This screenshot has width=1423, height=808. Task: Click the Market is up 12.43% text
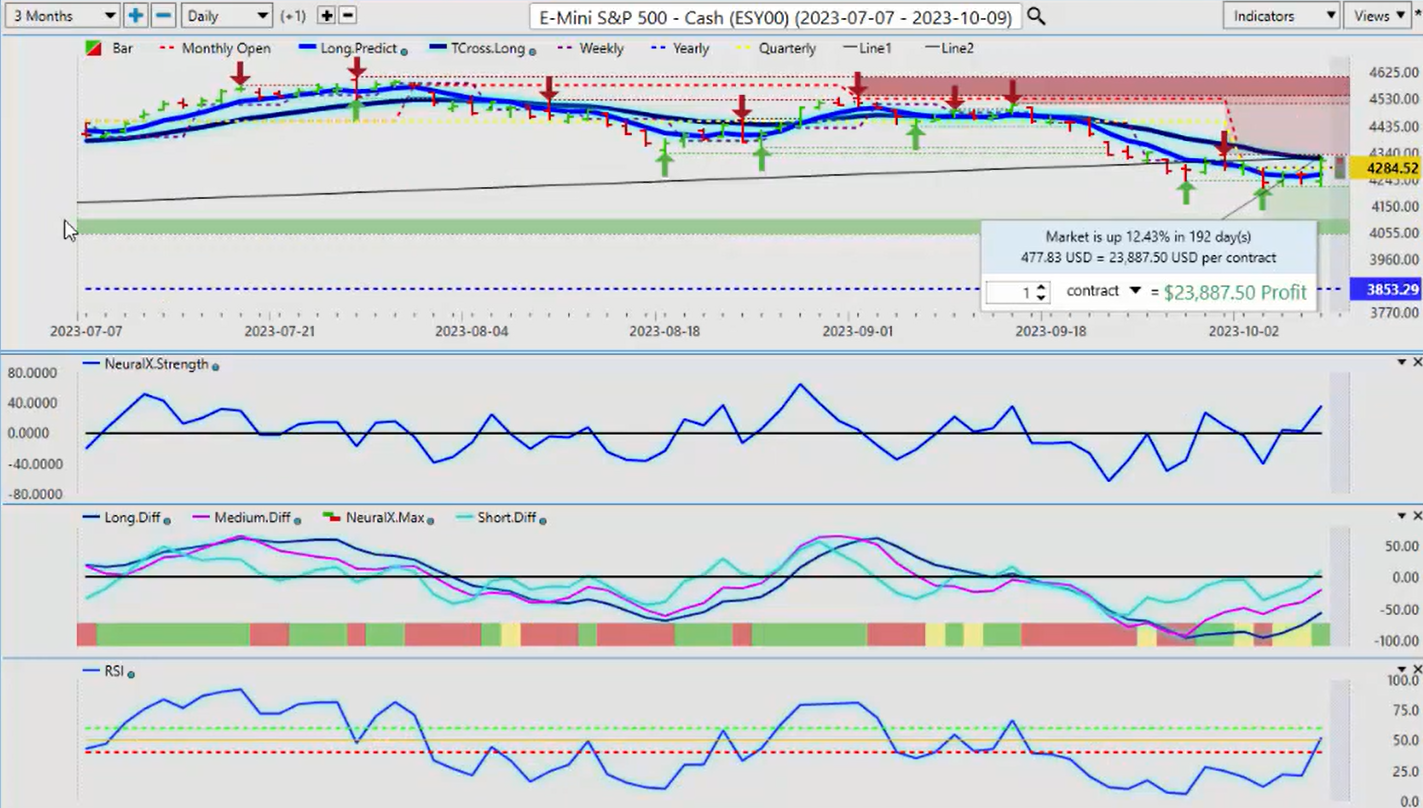click(x=1148, y=237)
